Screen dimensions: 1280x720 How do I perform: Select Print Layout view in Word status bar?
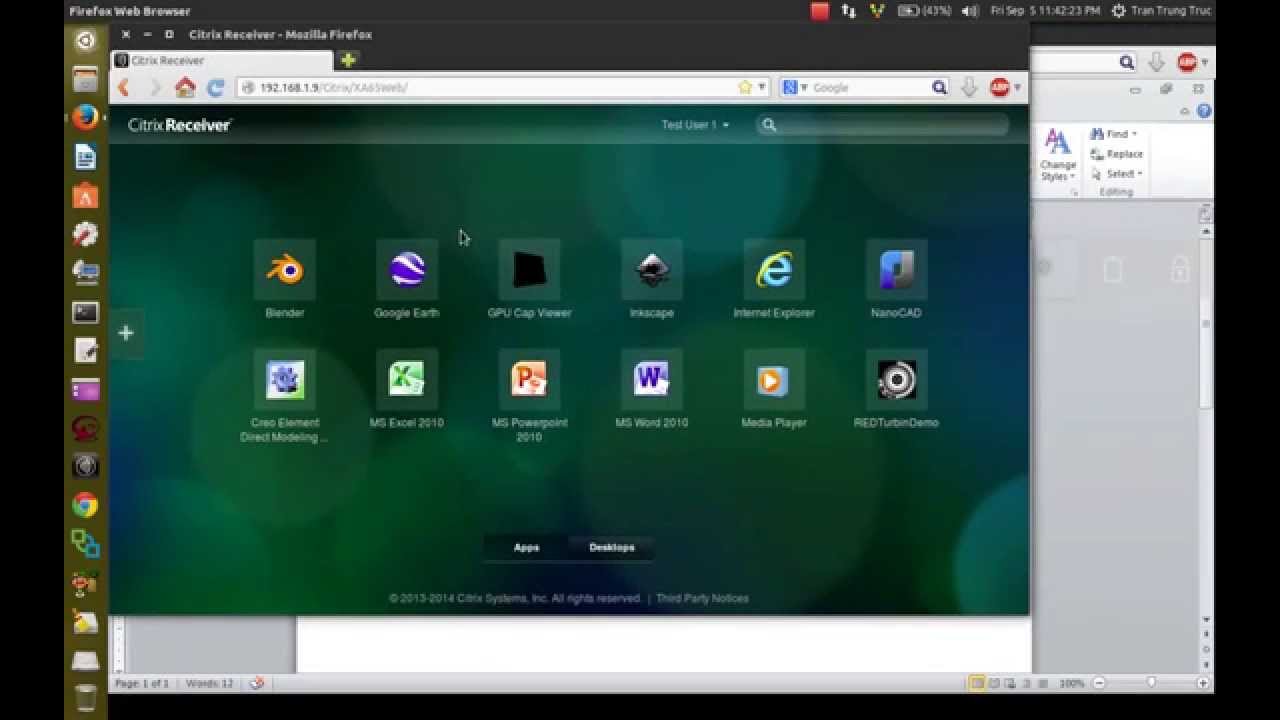pos(977,683)
